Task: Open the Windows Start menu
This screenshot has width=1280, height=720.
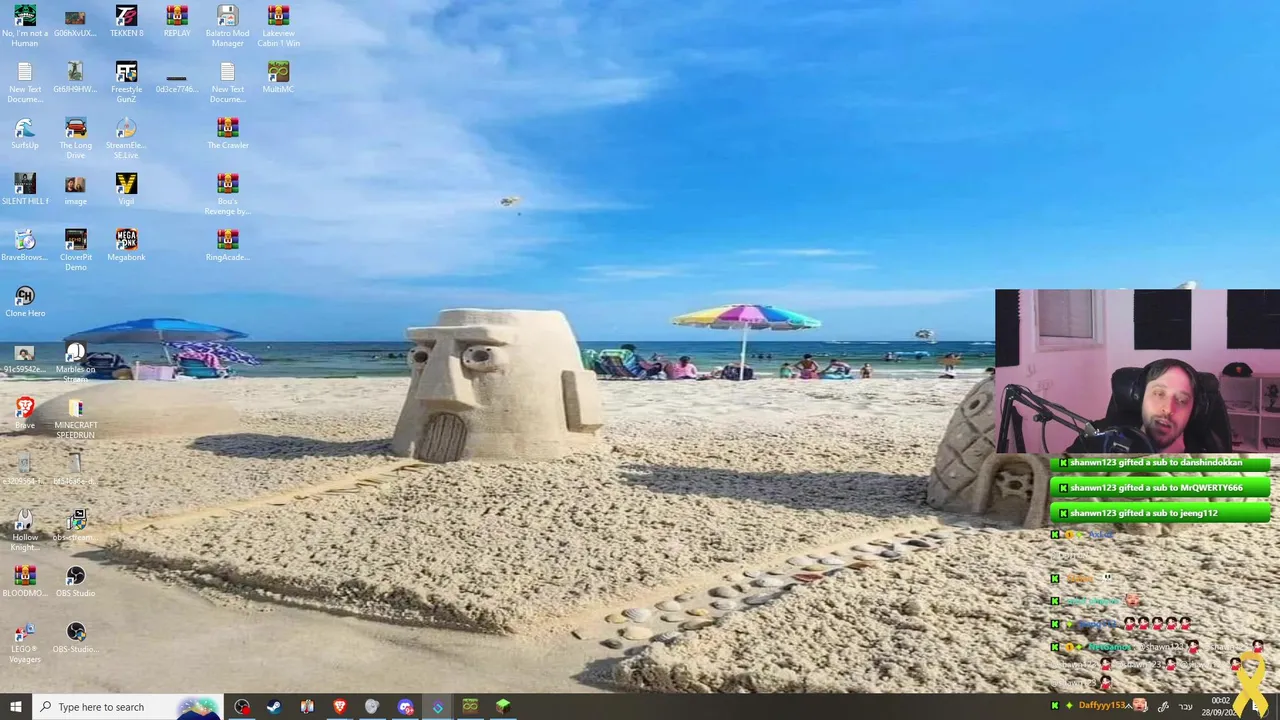Action: 15,706
